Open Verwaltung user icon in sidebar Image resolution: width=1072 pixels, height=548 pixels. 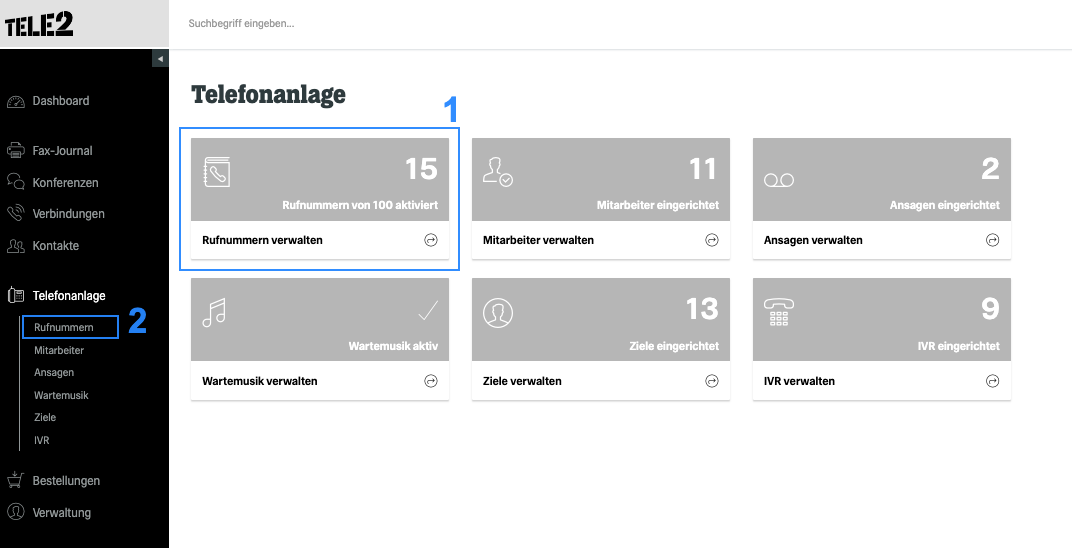pos(16,512)
